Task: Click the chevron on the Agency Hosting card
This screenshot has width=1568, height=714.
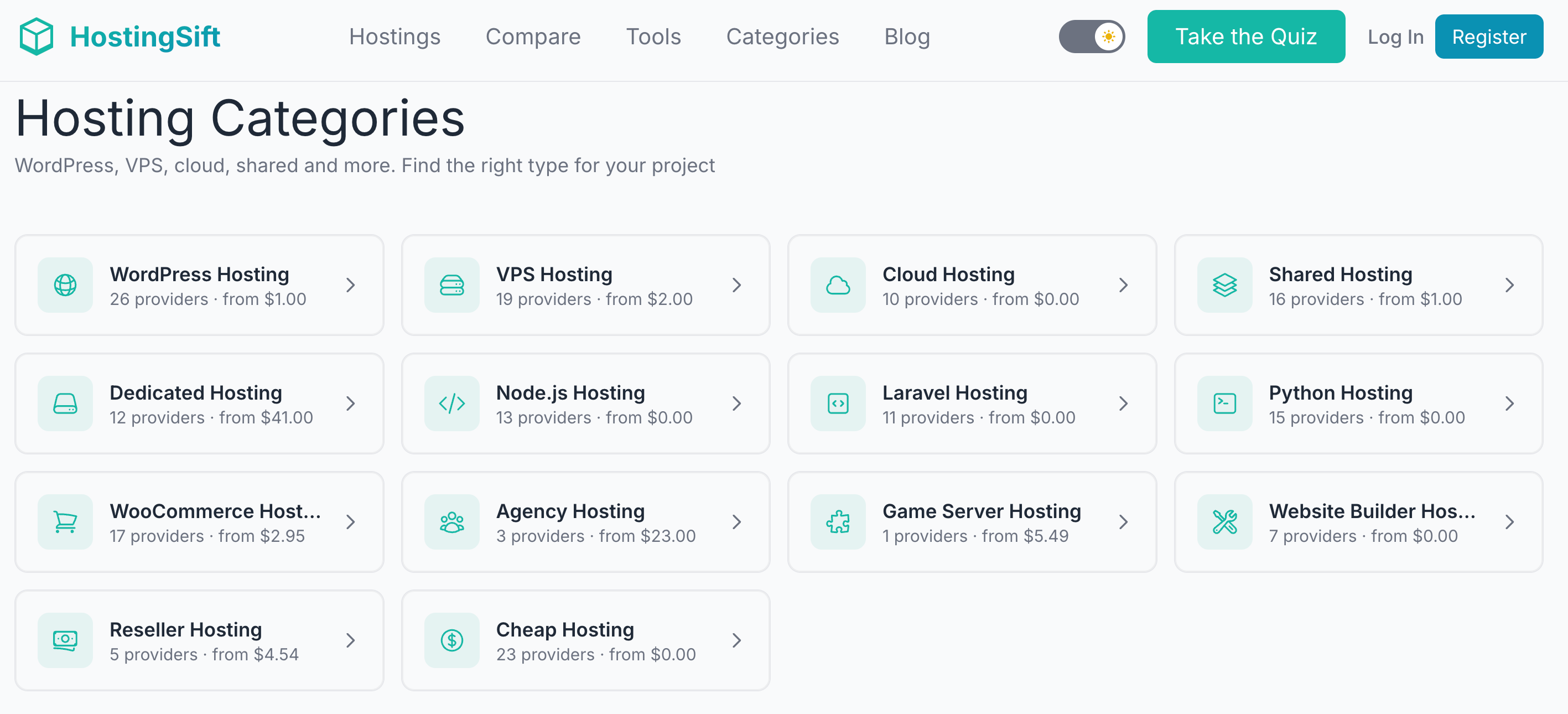Action: (x=736, y=521)
